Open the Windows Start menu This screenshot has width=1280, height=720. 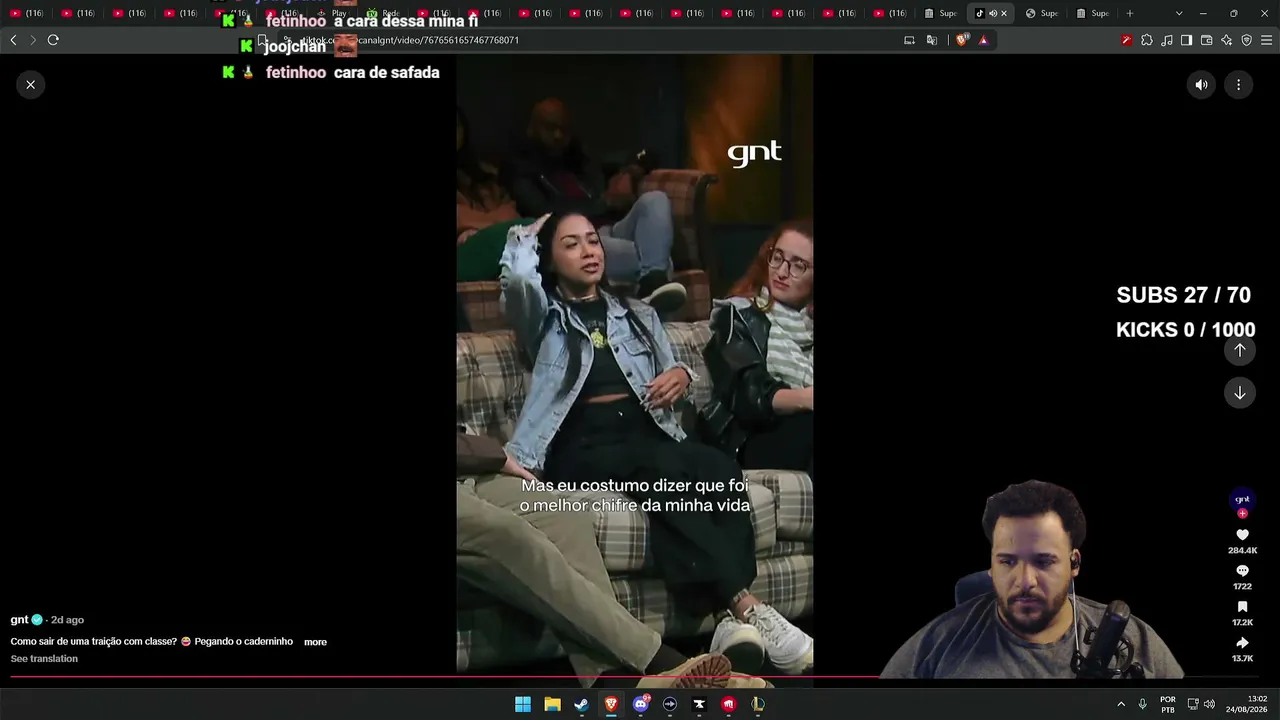[x=523, y=704]
